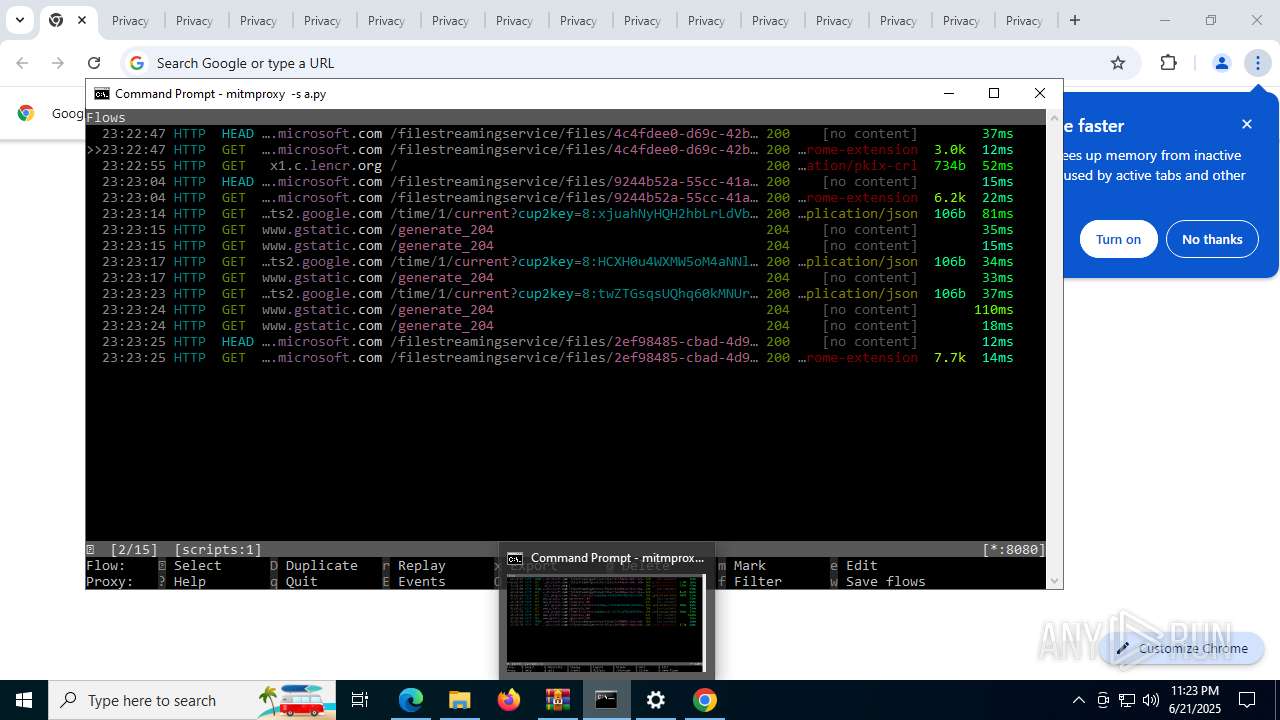Screen dimensions: 1280x720
Task: Click the Save flows command
Action: tap(885, 582)
